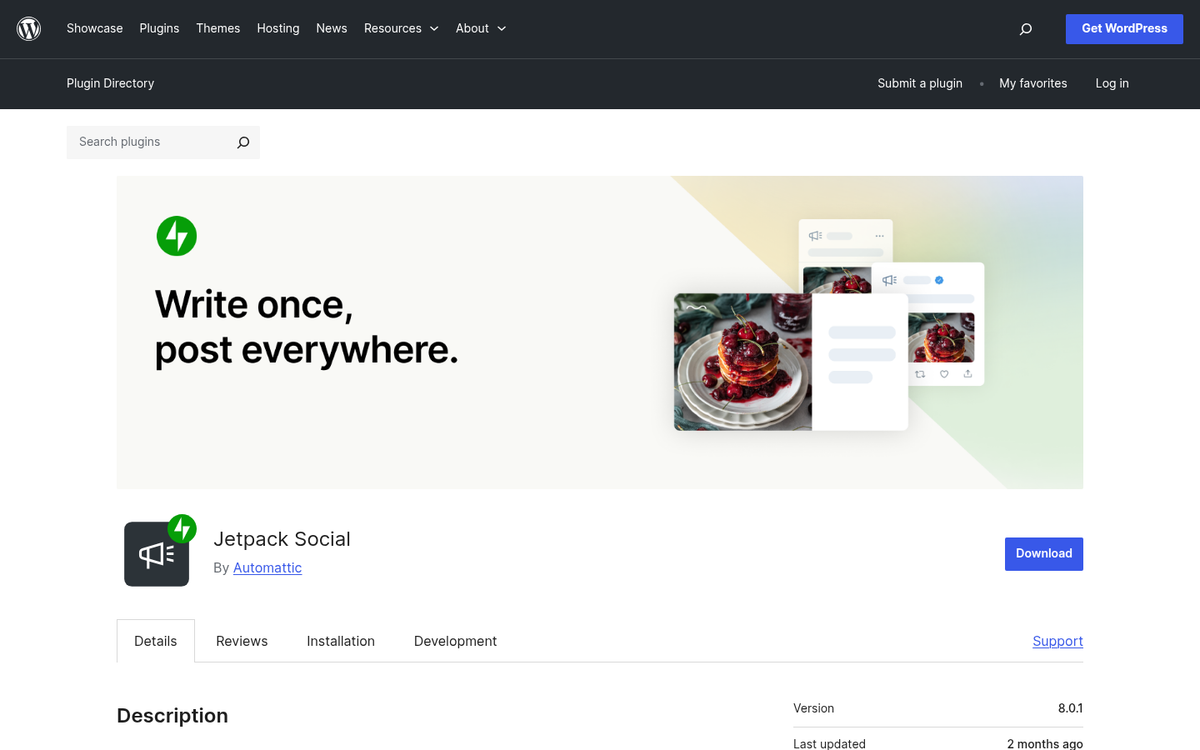1200x750 pixels.
Task: Click the search icon inside the plugin search field
Action: [242, 142]
